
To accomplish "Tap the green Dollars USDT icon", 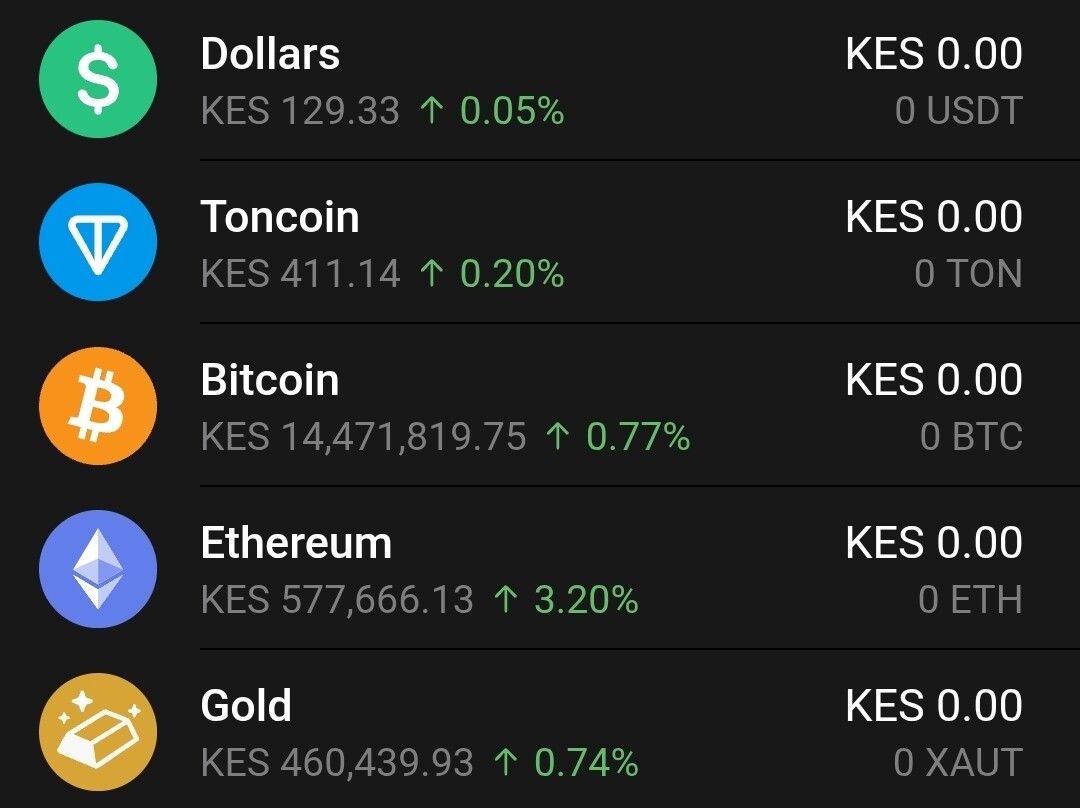I will tap(98, 79).
